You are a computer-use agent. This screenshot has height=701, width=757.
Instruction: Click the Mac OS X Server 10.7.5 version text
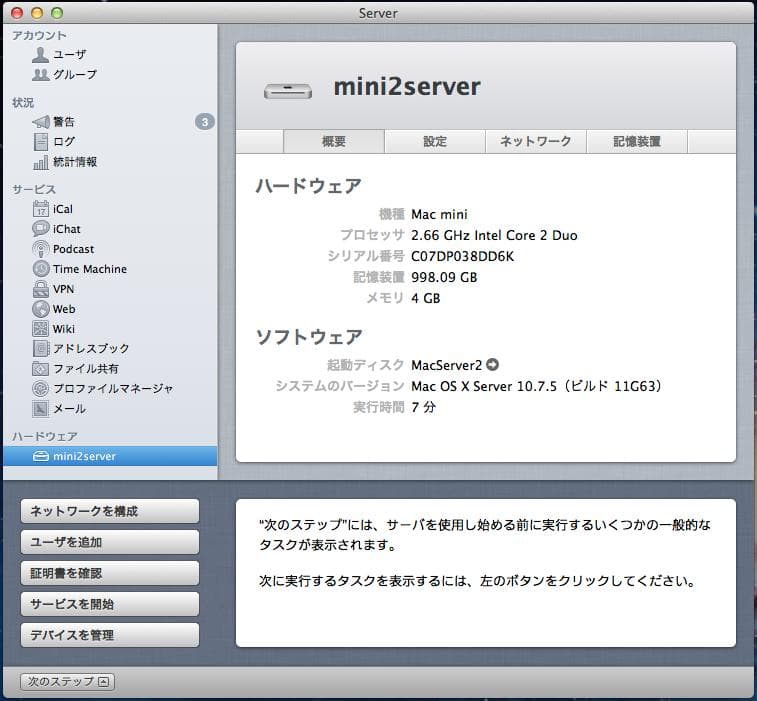tap(536, 386)
